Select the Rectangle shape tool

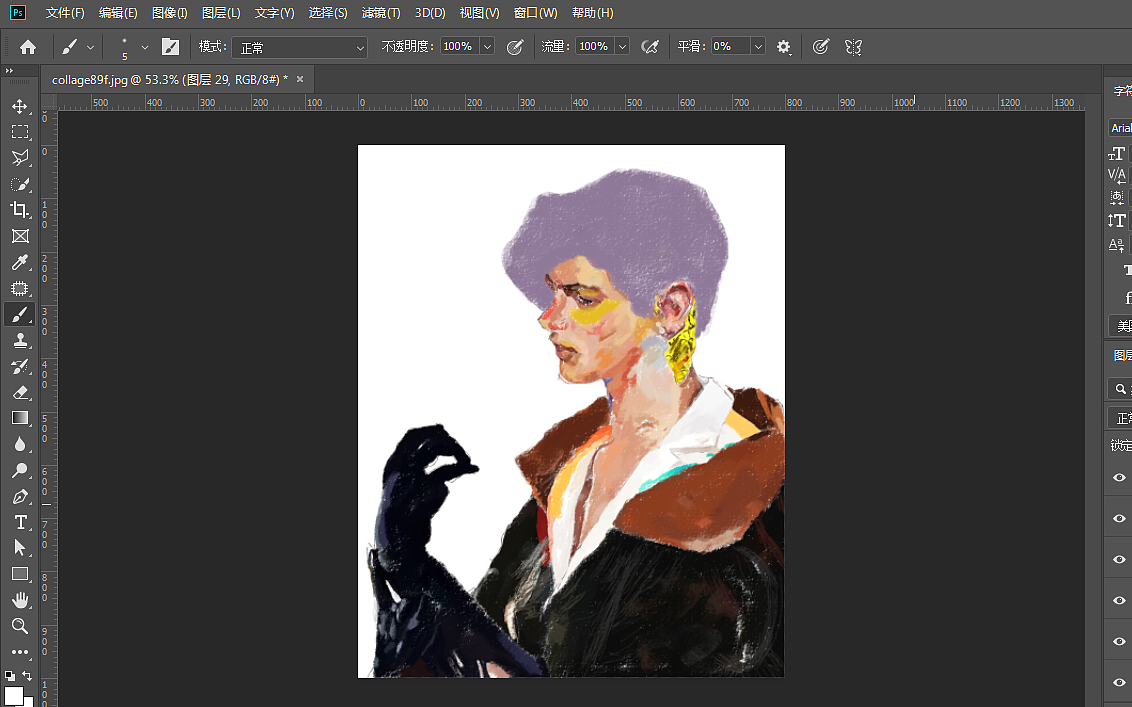(x=19, y=574)
